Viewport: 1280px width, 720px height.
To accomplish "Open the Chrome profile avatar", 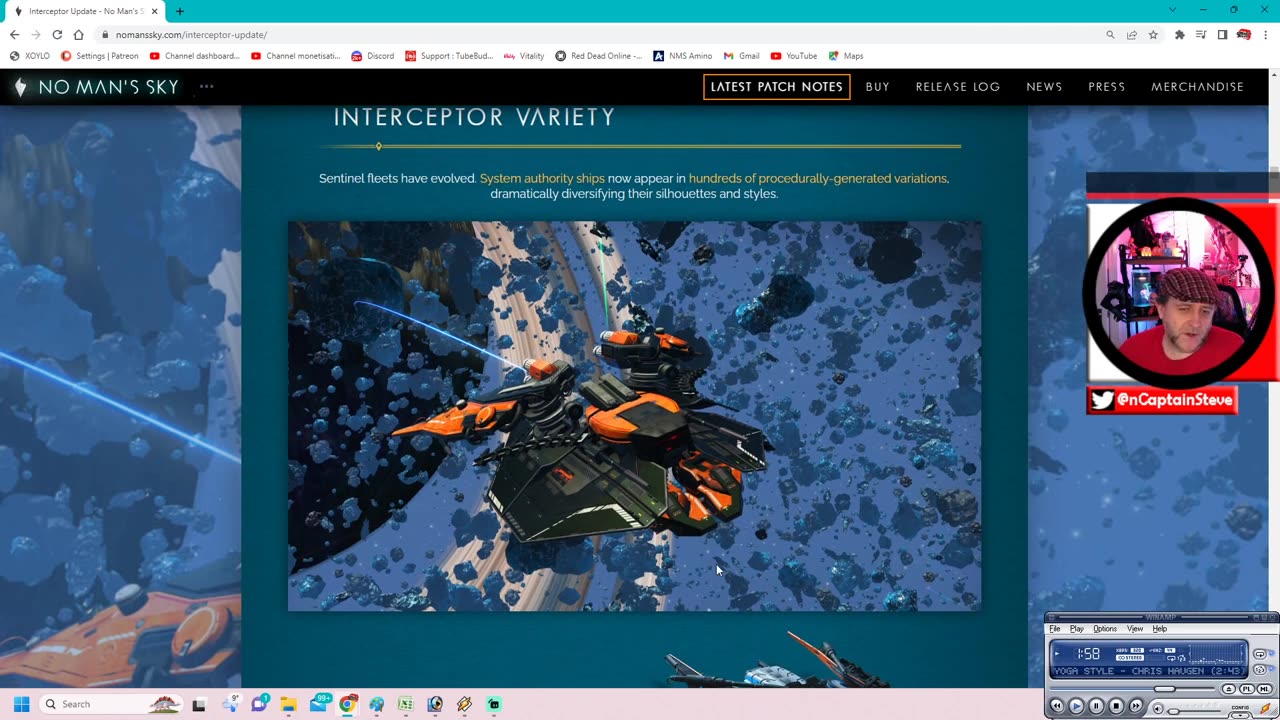I will tap(1244, 35).
